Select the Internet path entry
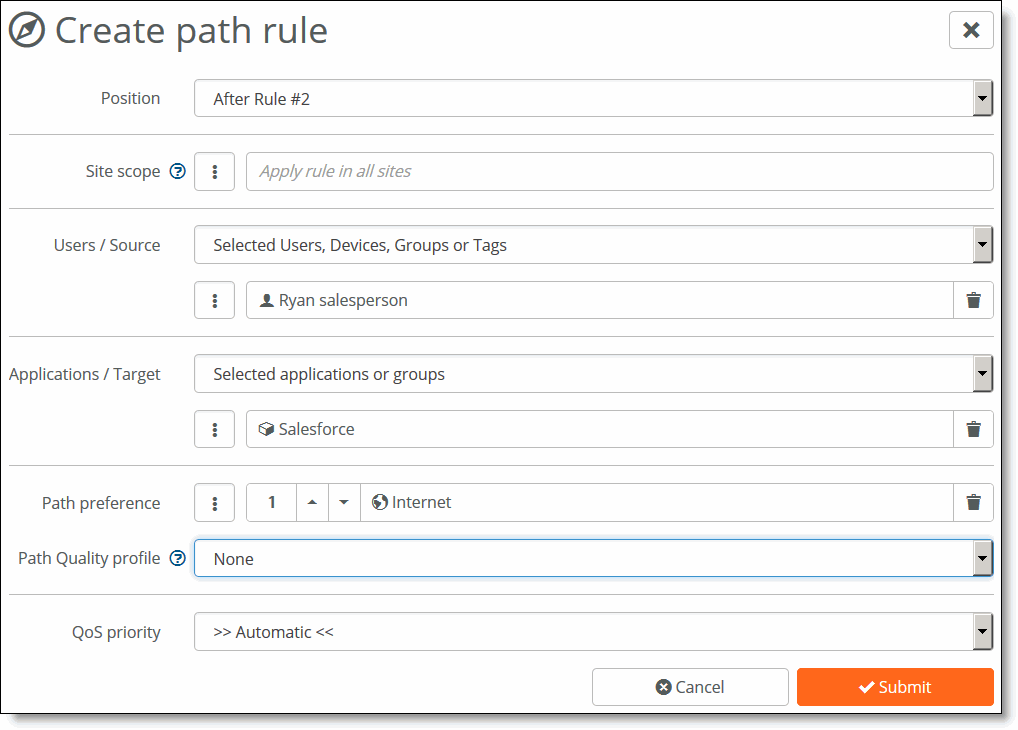1018x730 pixels. pyautogui.click(x=656, y=503)
